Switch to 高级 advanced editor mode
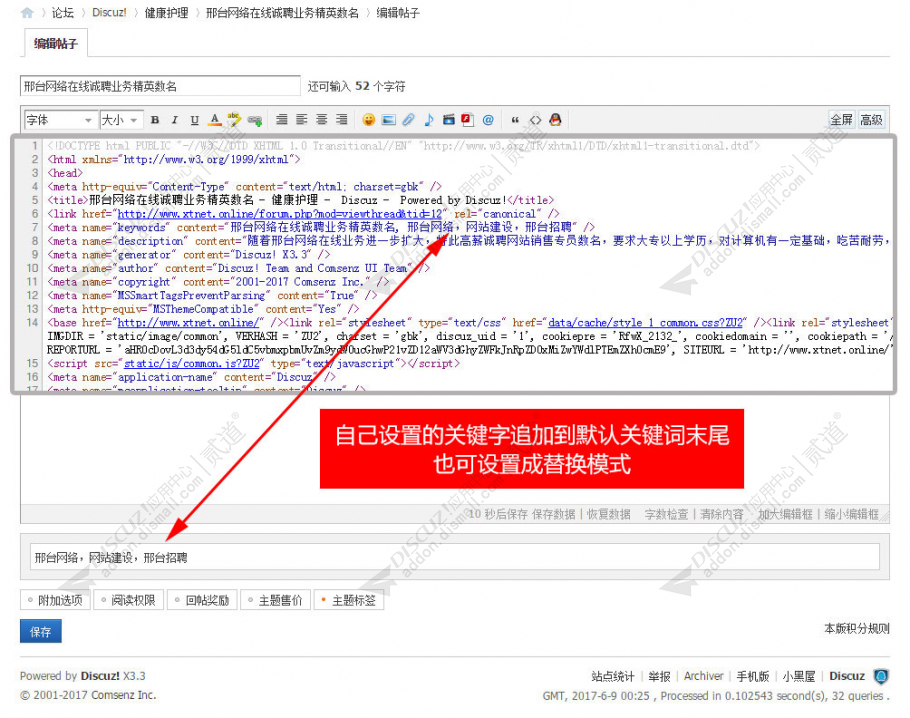The image size is (910, 718). click(871, 120)
